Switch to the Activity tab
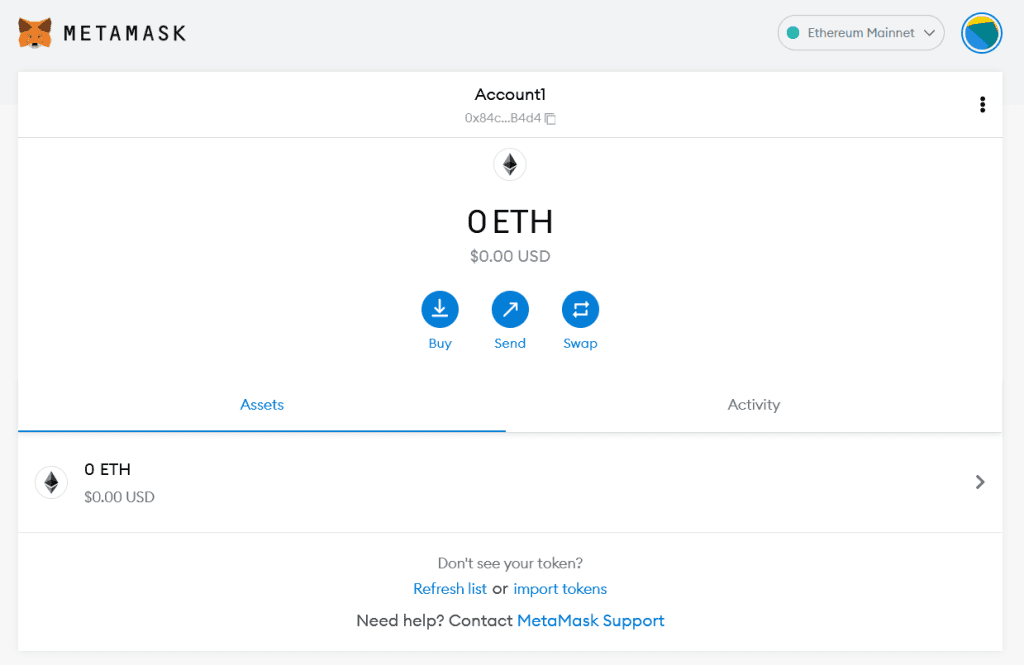1024x665 pixels. [754, 404]
